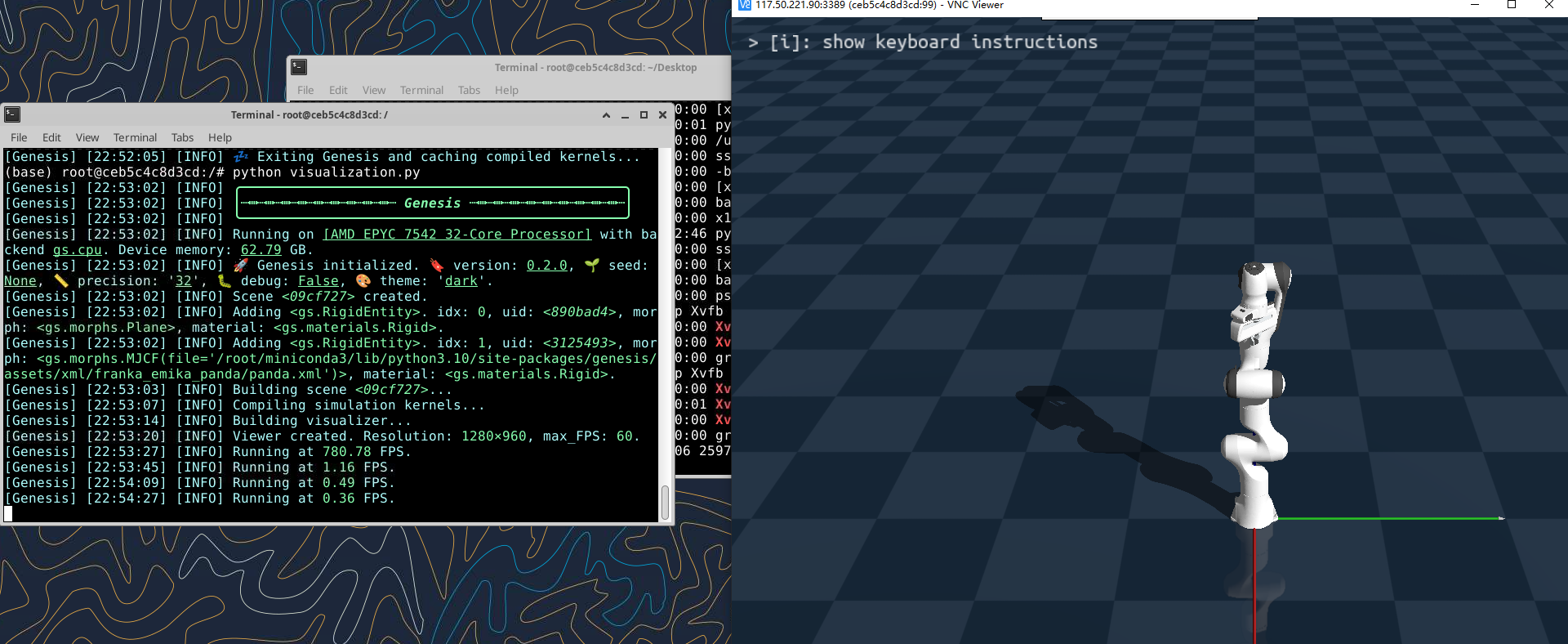
Task: Click the underlined precision value 32
Action: coord(184,281)
